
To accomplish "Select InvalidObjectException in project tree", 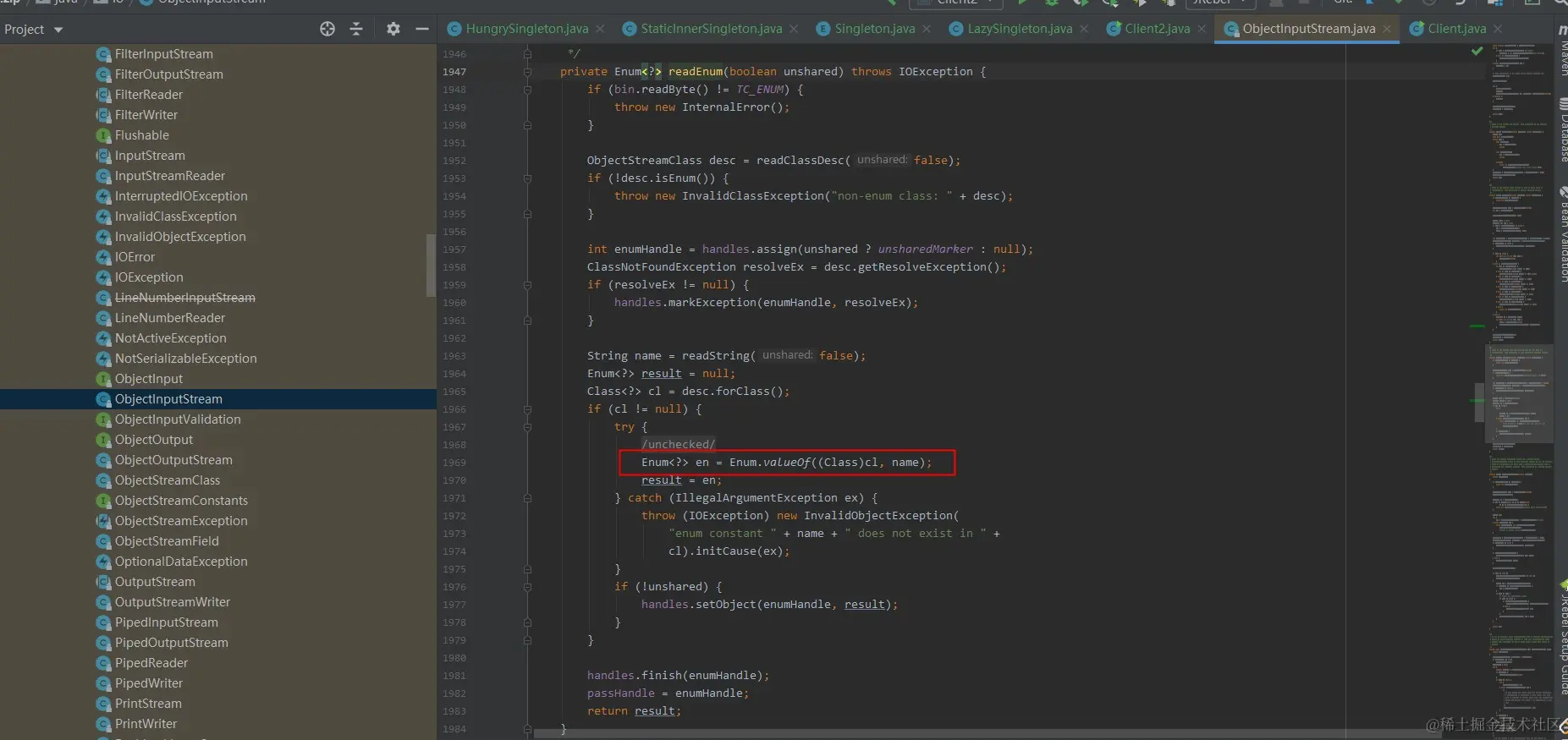I will click(180, 237).
